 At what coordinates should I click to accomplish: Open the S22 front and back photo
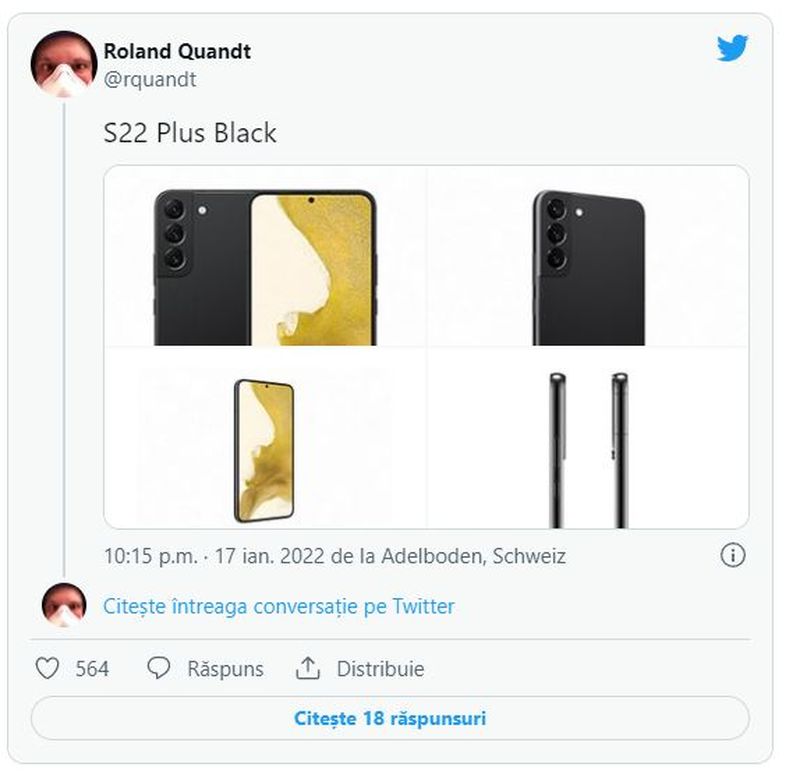[266, 256]
